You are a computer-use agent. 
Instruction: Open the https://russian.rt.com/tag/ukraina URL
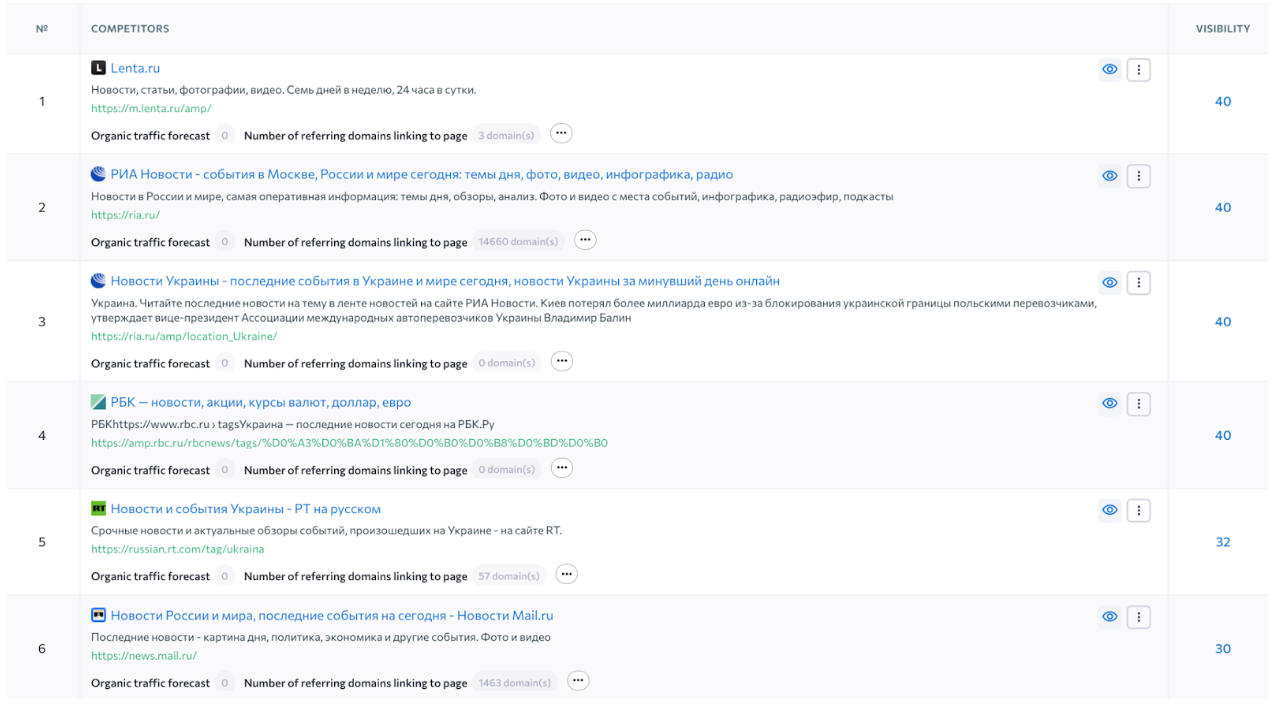[177, 549]
